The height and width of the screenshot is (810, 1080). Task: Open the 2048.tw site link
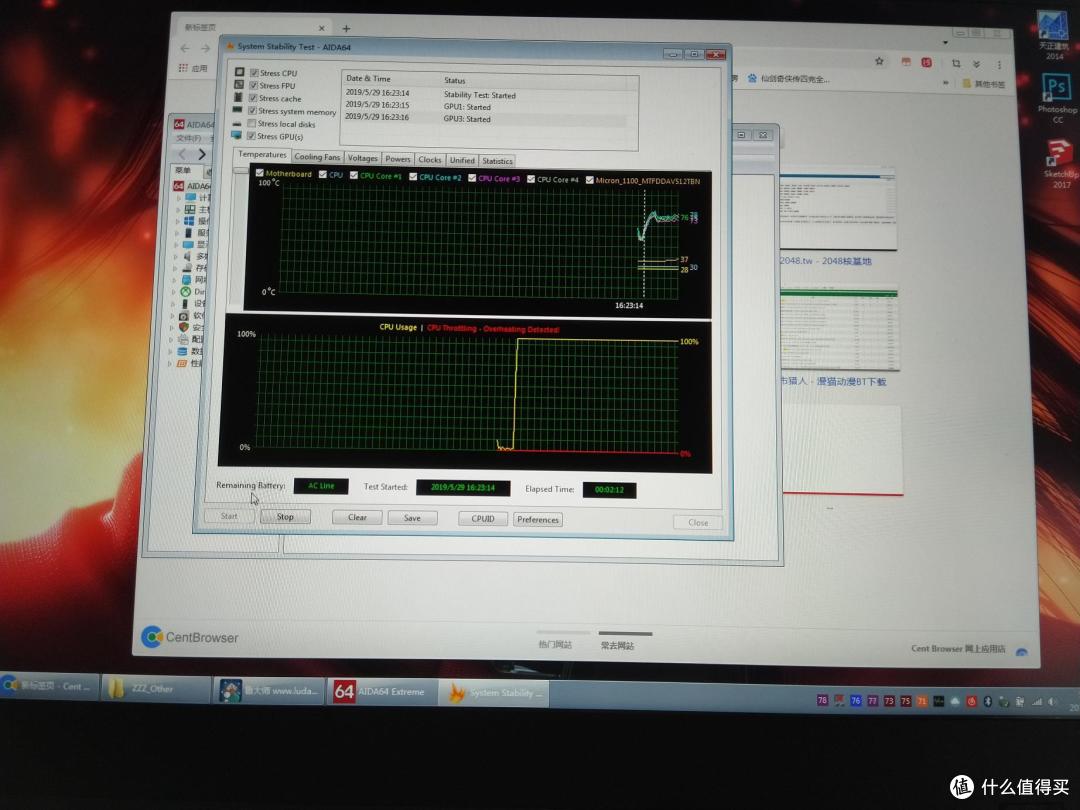[826, 261]
